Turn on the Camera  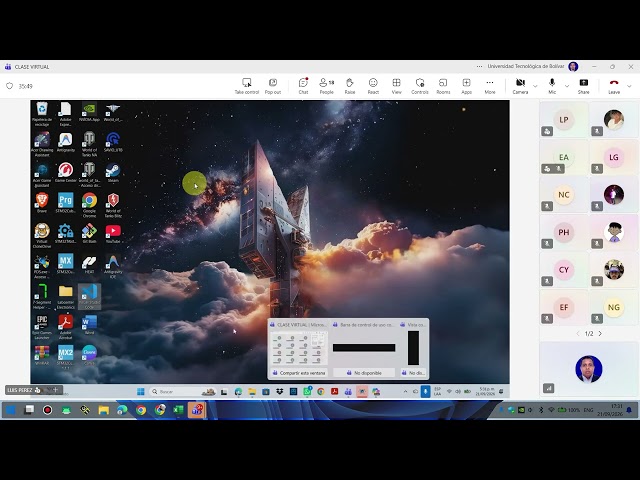pyautogui.click(x=520, y=86)
